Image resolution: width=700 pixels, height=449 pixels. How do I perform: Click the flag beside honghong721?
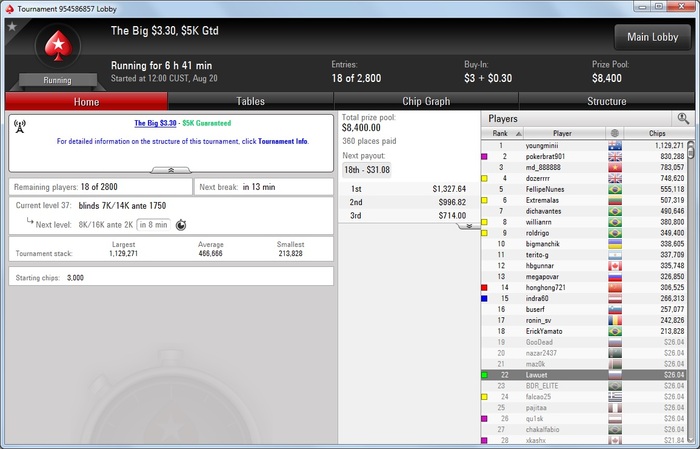tap(615, 287)
